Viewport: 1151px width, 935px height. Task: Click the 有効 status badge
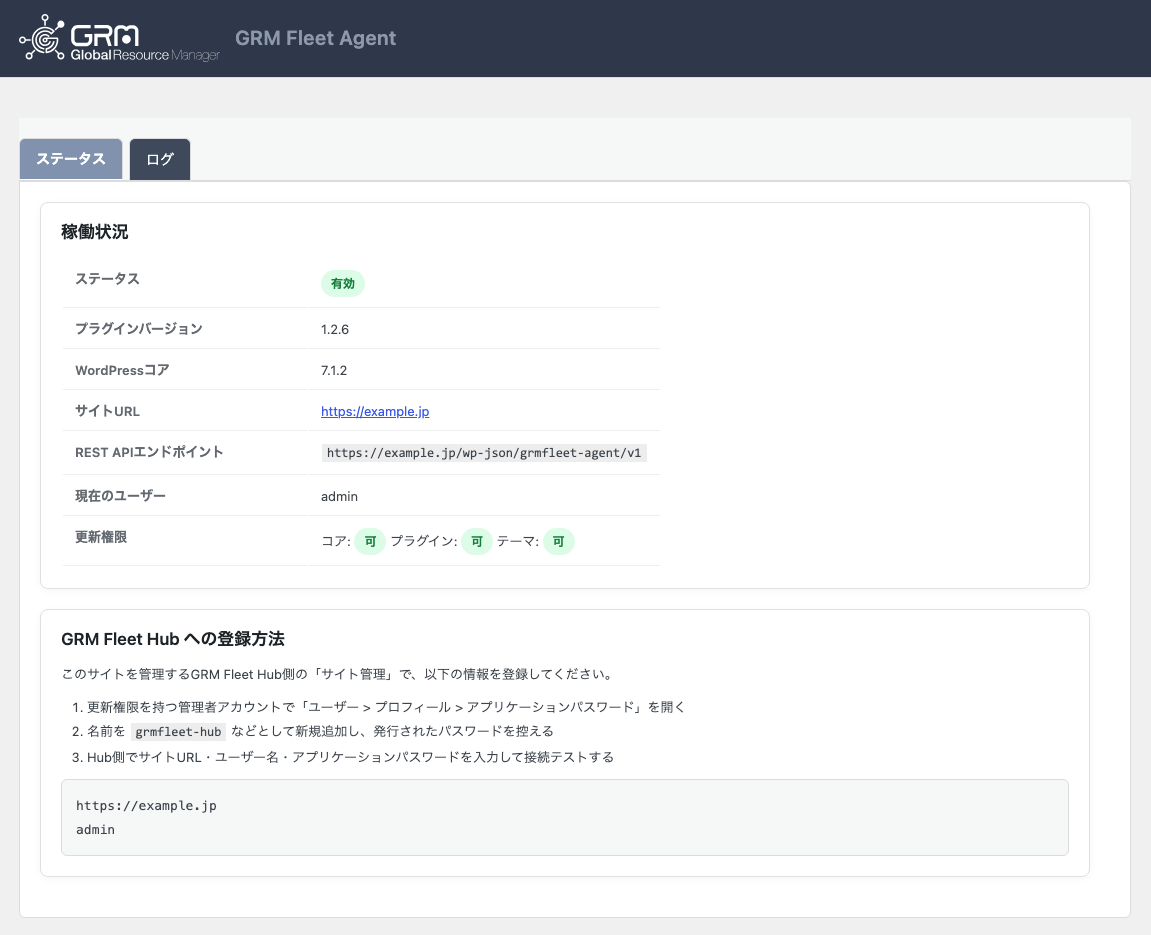pos(343,283)
